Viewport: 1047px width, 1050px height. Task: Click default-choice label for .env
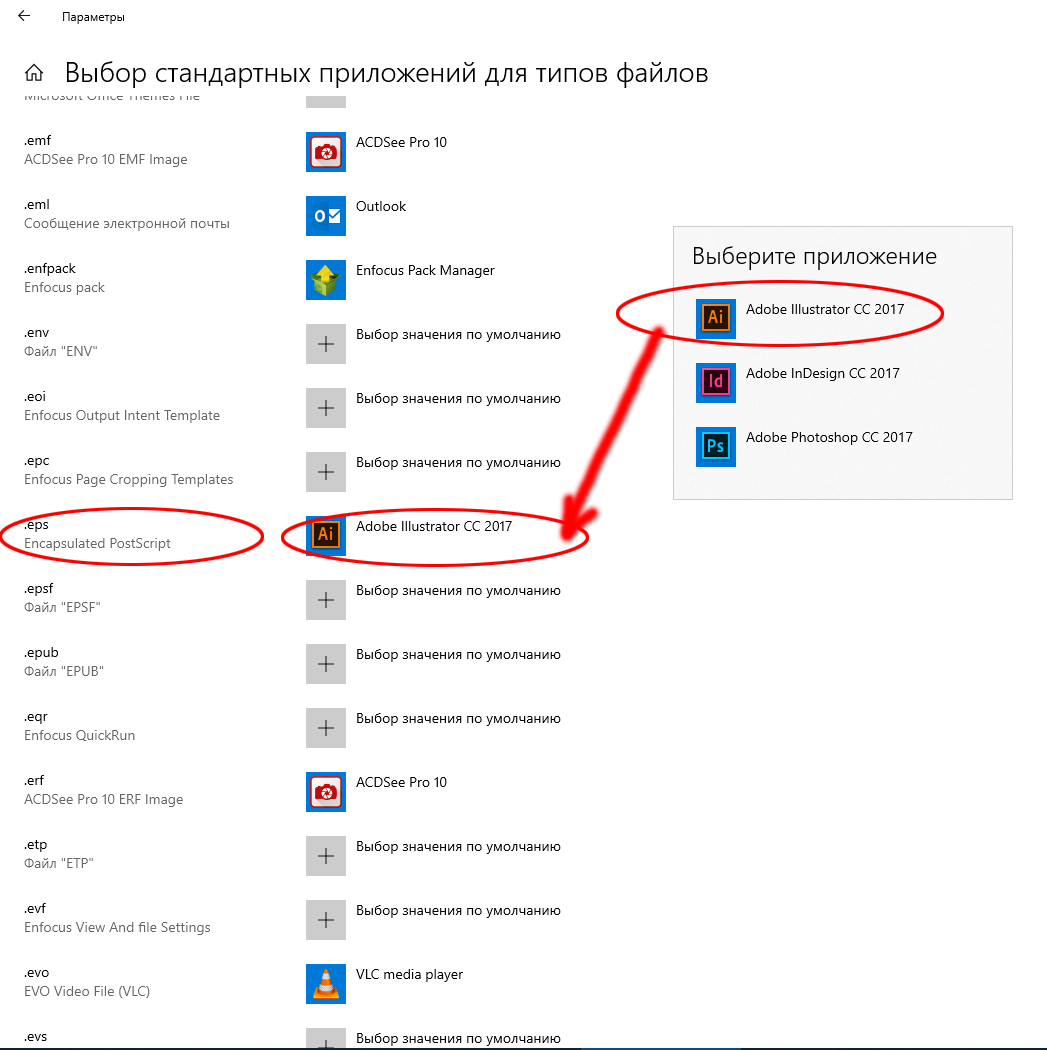click(x=458, y=334)
